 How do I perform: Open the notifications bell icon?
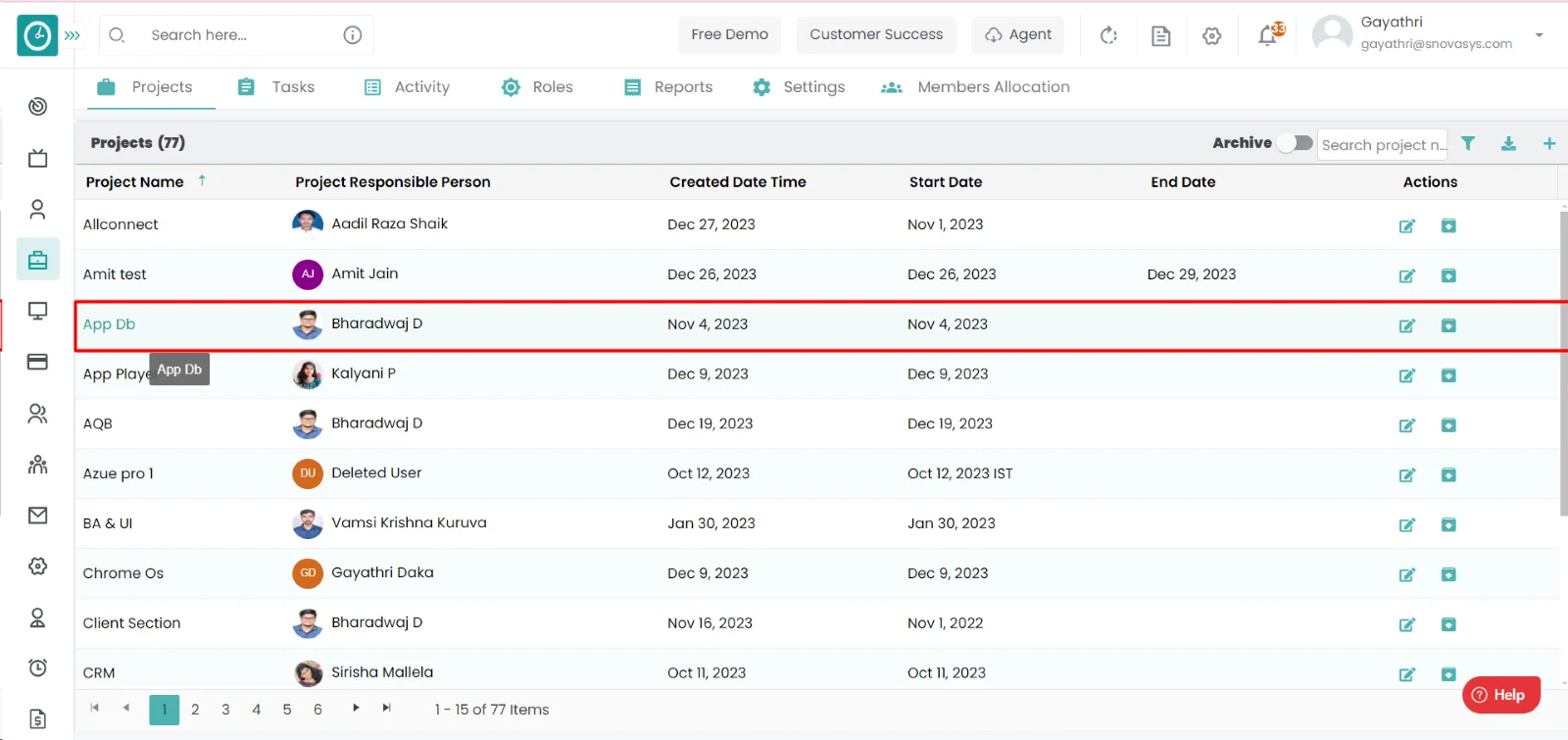(x=1269, y=35)
